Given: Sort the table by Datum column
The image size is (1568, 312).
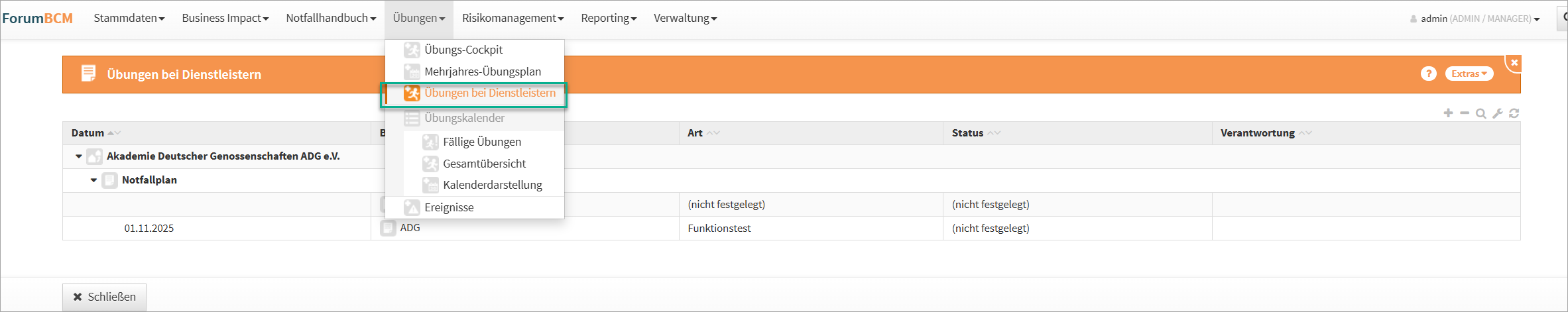Looking at the screenshot, I should pyautogui.click(x=88, y=133).
